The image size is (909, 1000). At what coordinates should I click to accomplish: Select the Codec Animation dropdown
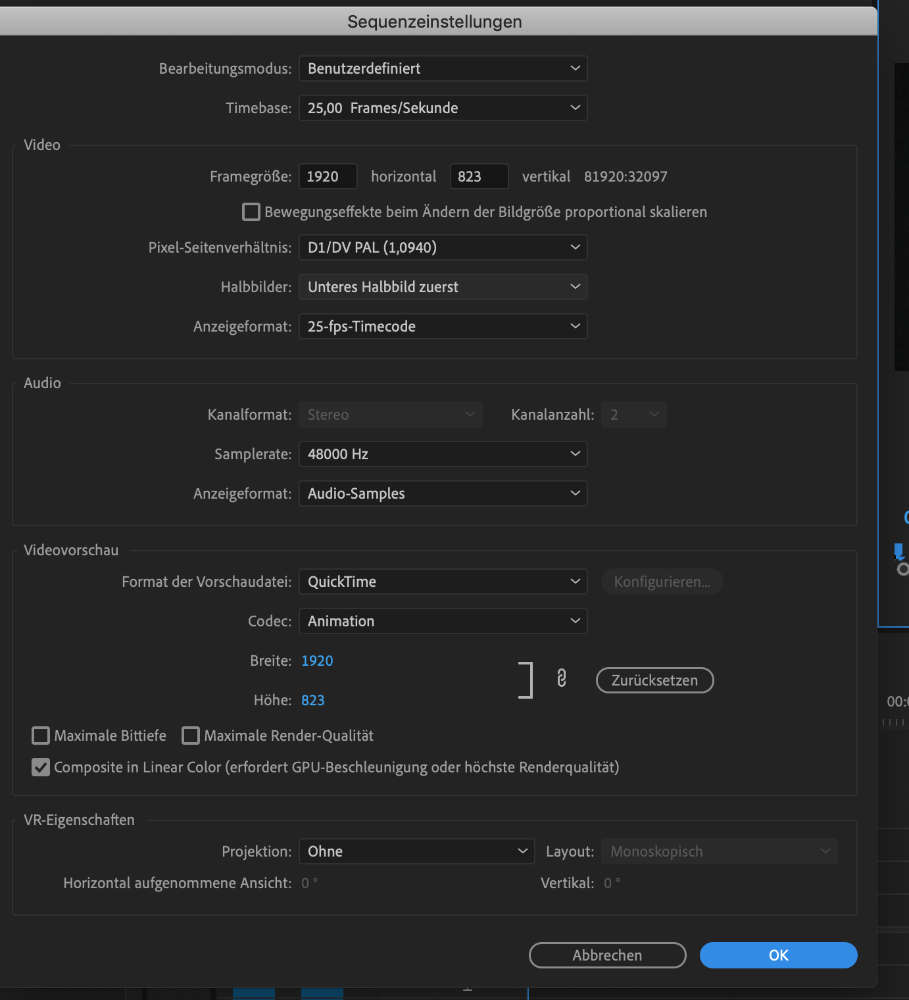(x=442, y=621)
